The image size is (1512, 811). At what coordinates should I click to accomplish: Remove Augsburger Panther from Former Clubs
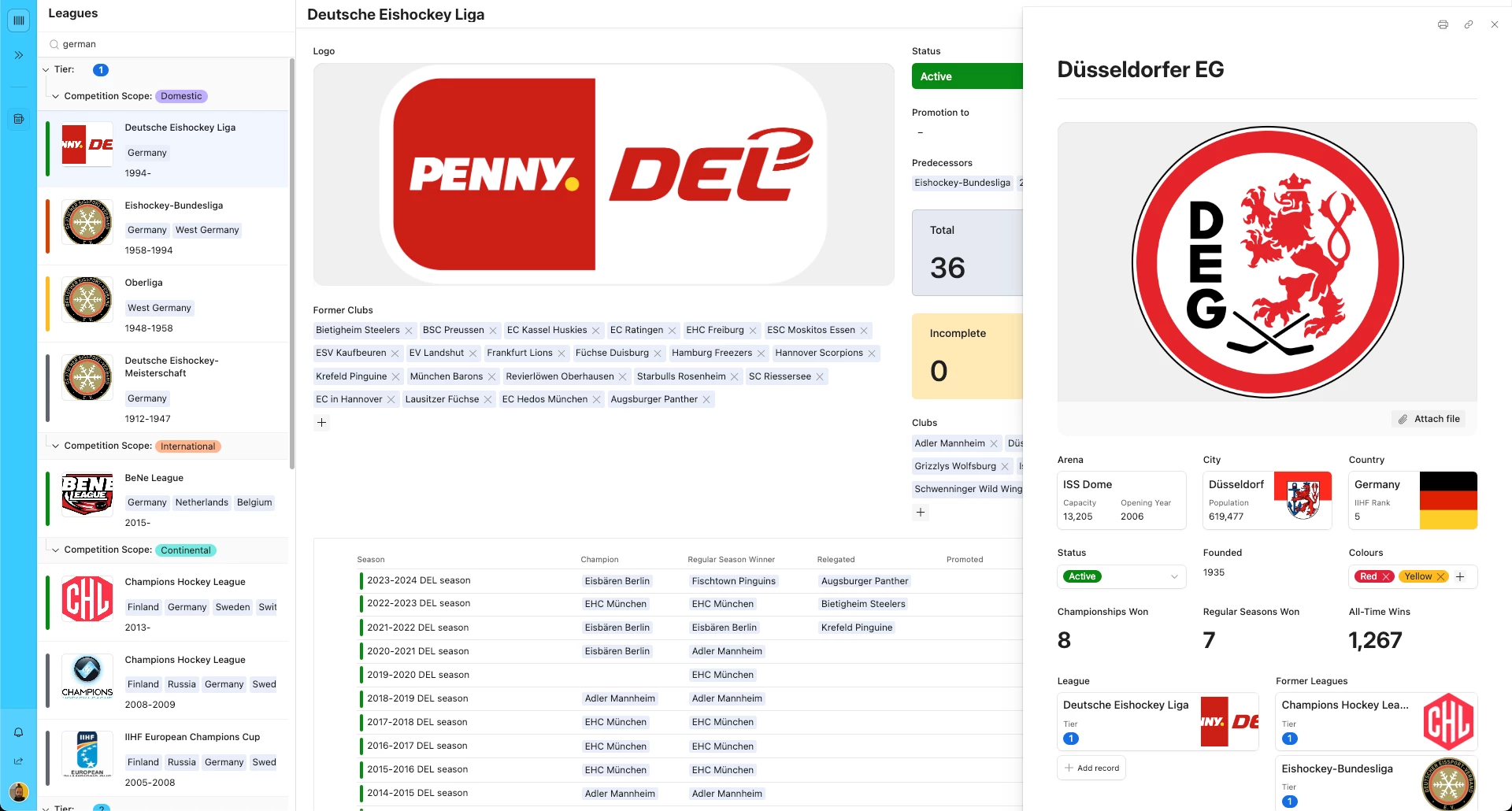706,400
